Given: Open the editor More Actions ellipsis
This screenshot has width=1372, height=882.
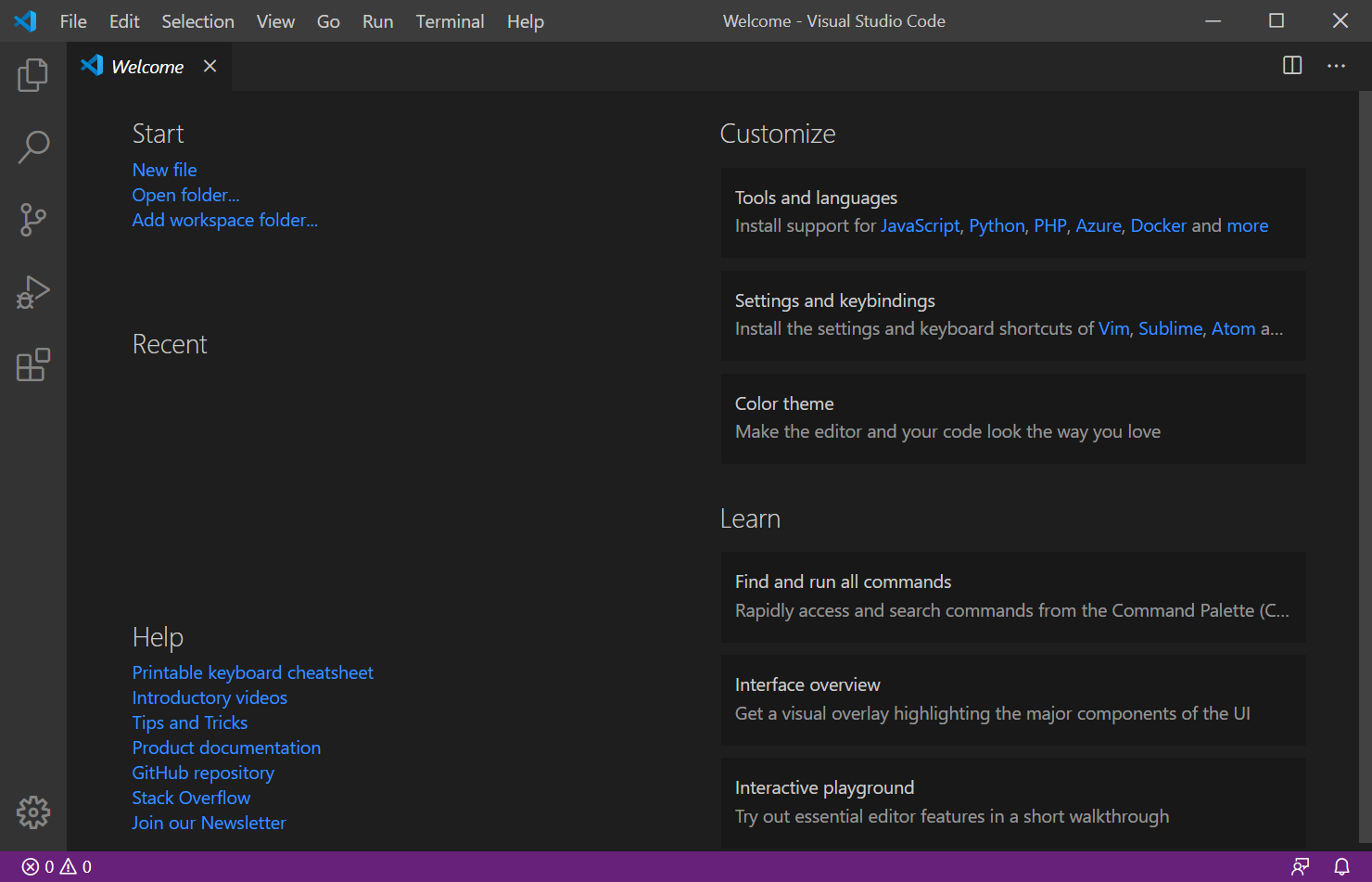Looking at the screenshot, I should [1336, 66].
